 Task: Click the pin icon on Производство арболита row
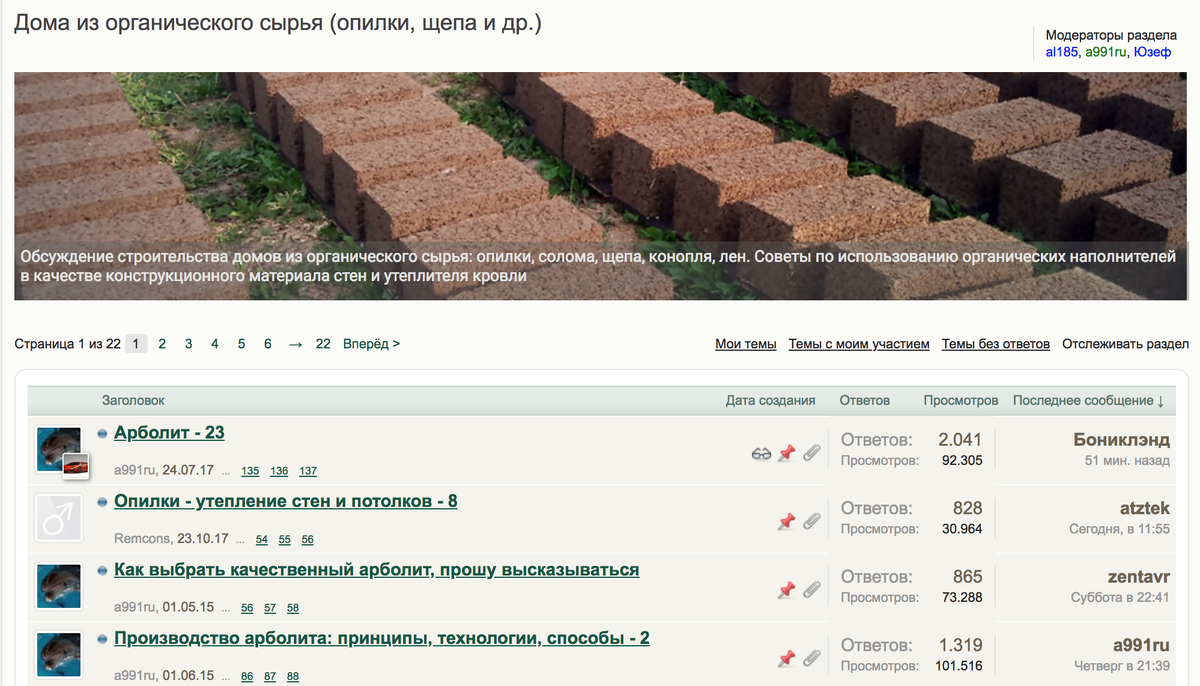coord(789,658)
